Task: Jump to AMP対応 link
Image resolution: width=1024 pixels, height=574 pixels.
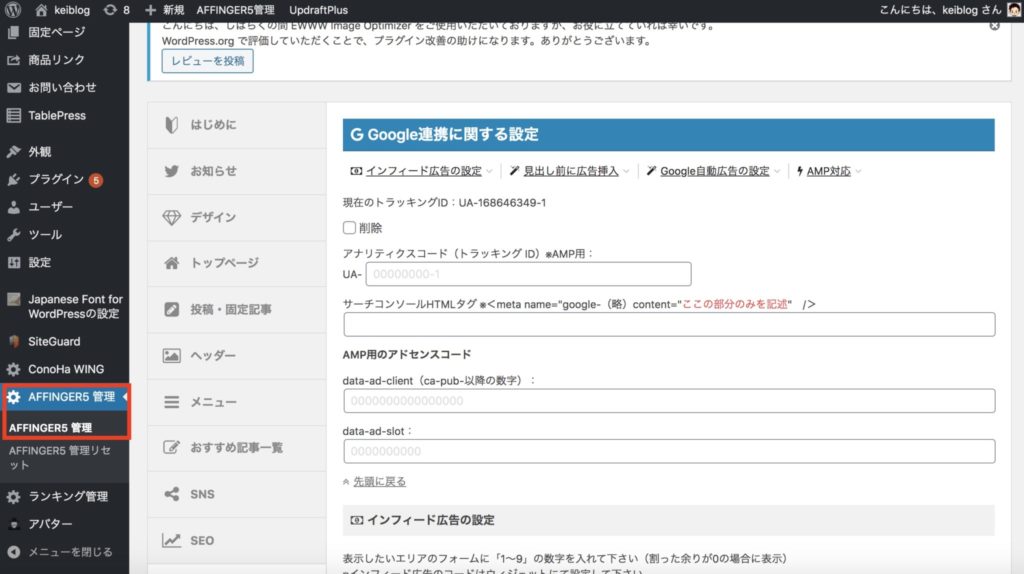Action: [828, 171]
